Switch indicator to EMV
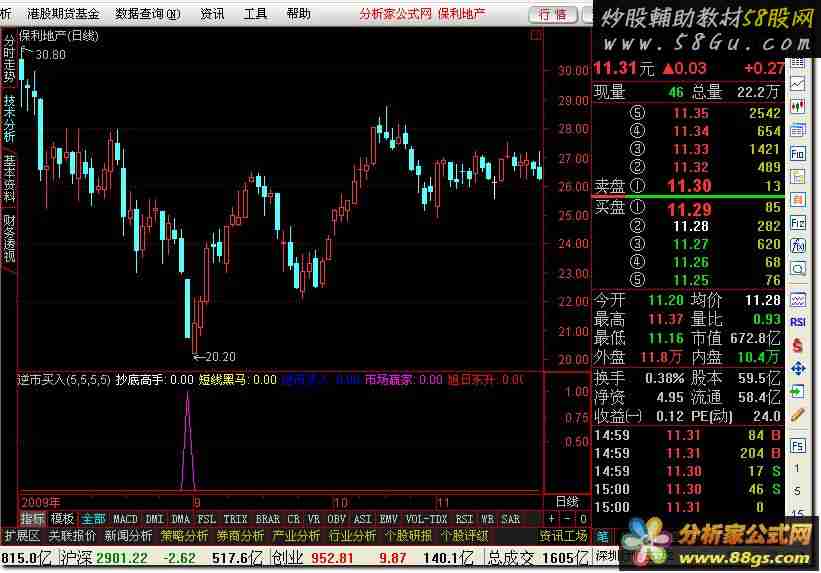Image resolution: width=821 pixels, height=573 pixels. tap(389, 519)
